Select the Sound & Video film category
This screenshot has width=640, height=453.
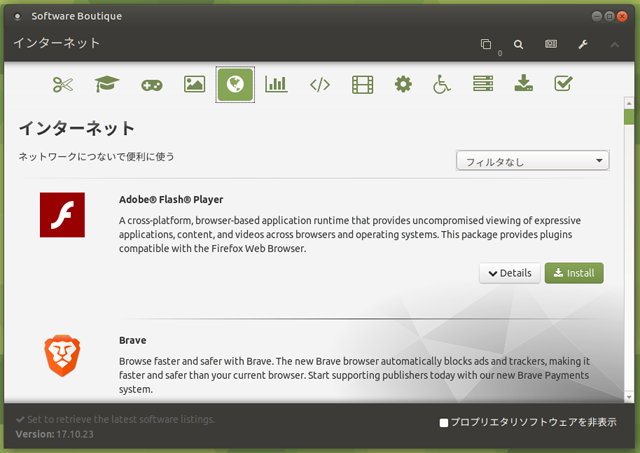tap(362, 84)
